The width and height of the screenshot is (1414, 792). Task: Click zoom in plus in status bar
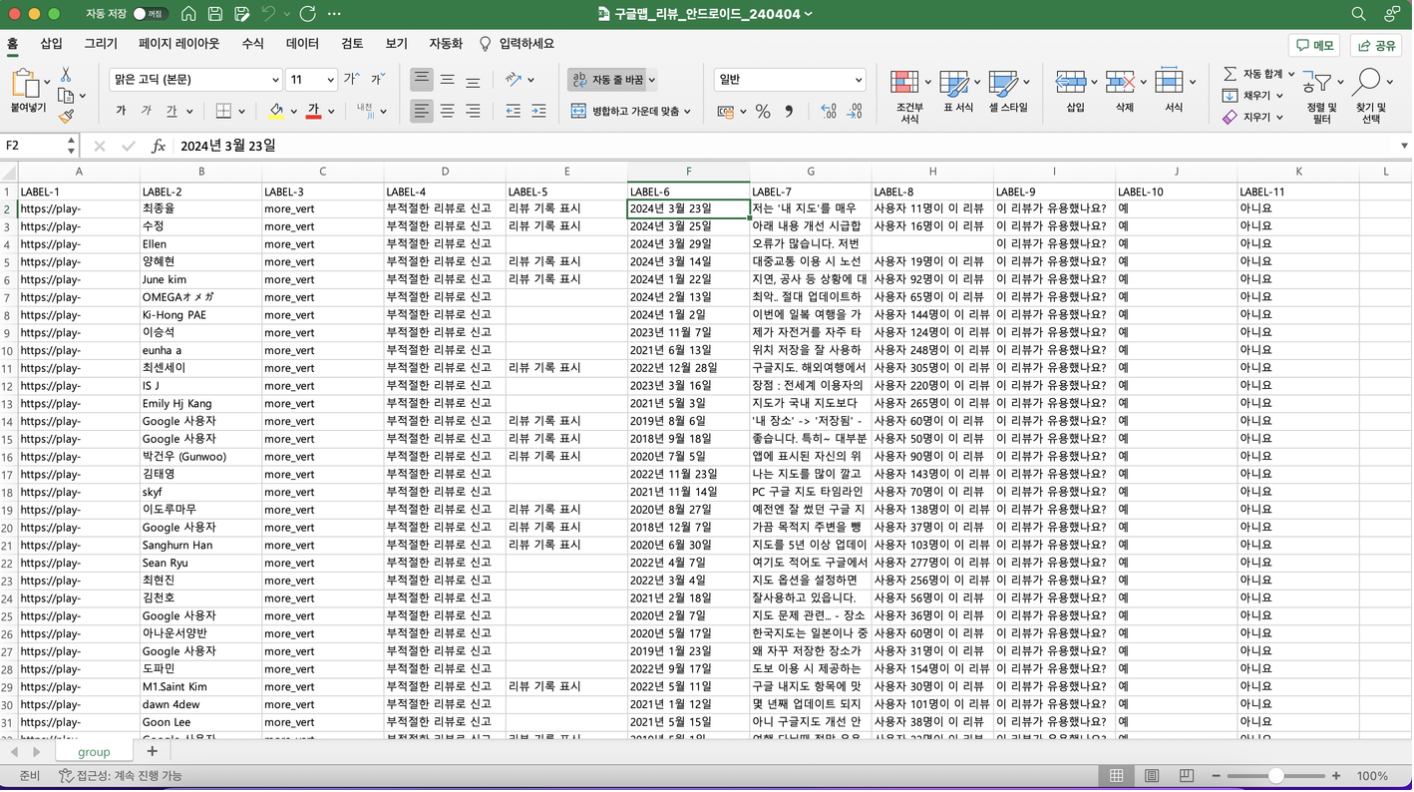pos(1336,776)
